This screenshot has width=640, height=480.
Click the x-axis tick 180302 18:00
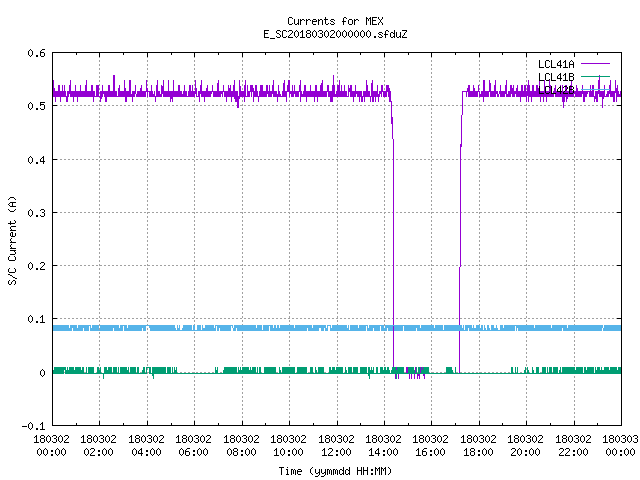click(x=478, y=445)
